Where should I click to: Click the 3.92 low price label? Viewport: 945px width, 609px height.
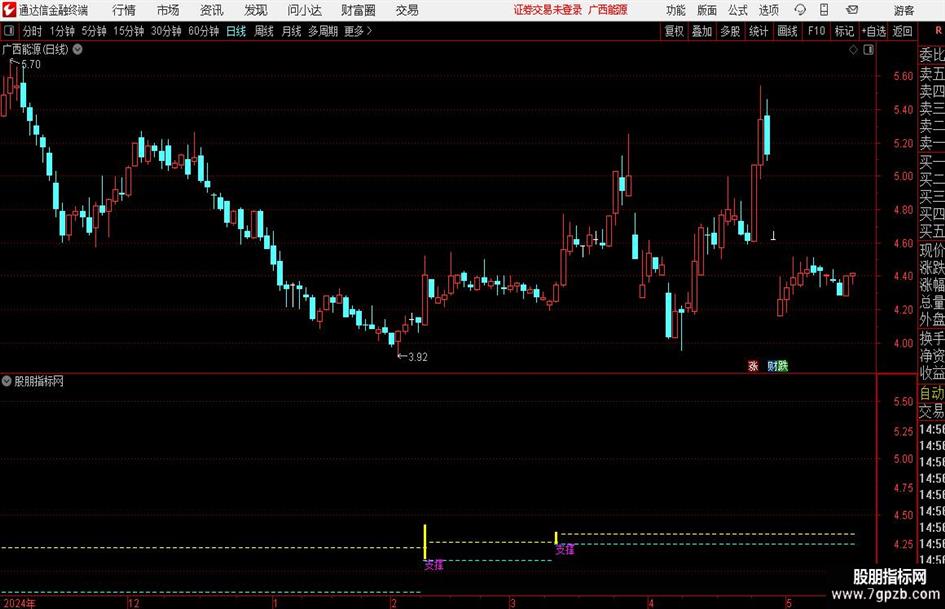(418, 357)
